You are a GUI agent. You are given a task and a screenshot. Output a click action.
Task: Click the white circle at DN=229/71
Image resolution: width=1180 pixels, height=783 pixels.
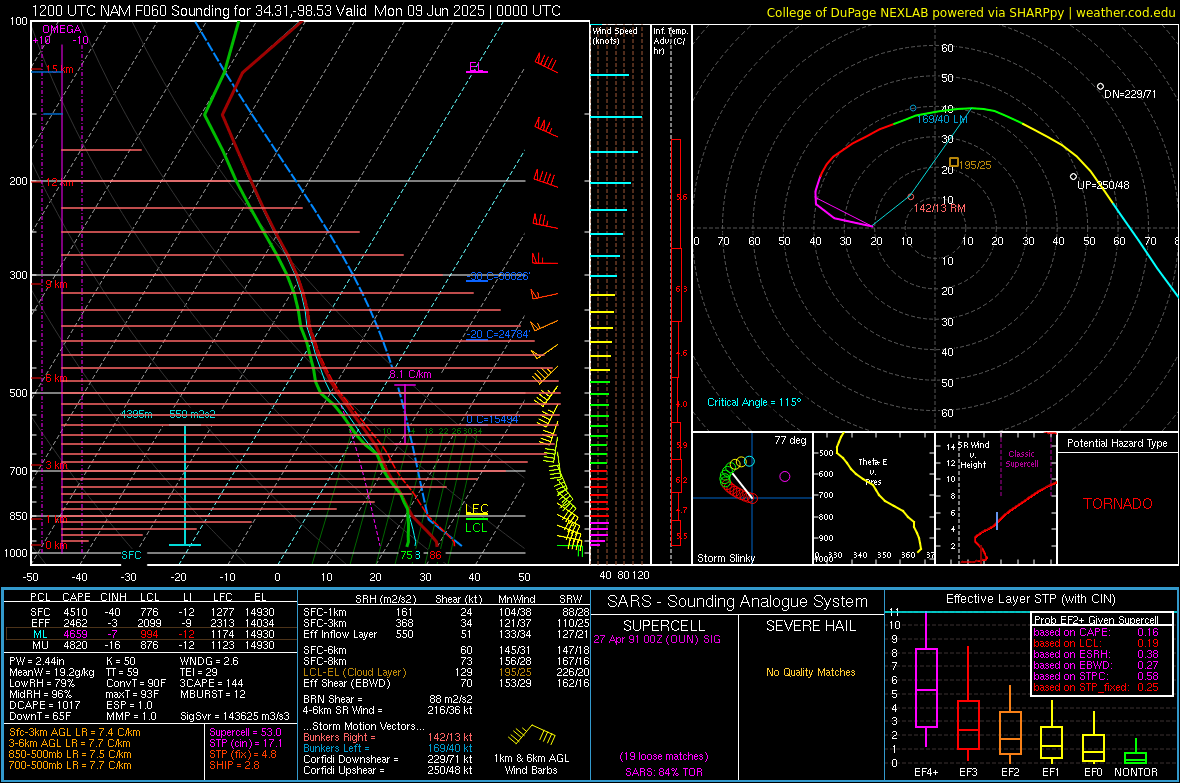click(1100, 87)
